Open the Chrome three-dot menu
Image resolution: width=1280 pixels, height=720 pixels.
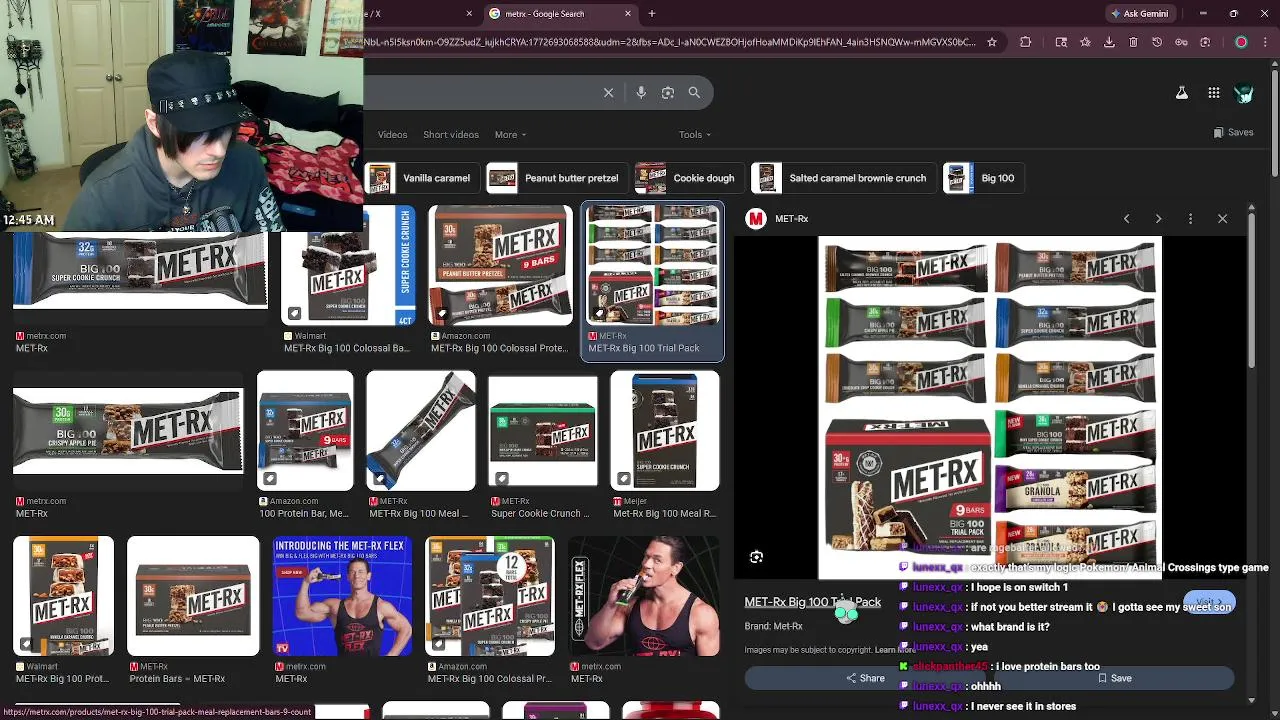click(x=1266, y=42)
